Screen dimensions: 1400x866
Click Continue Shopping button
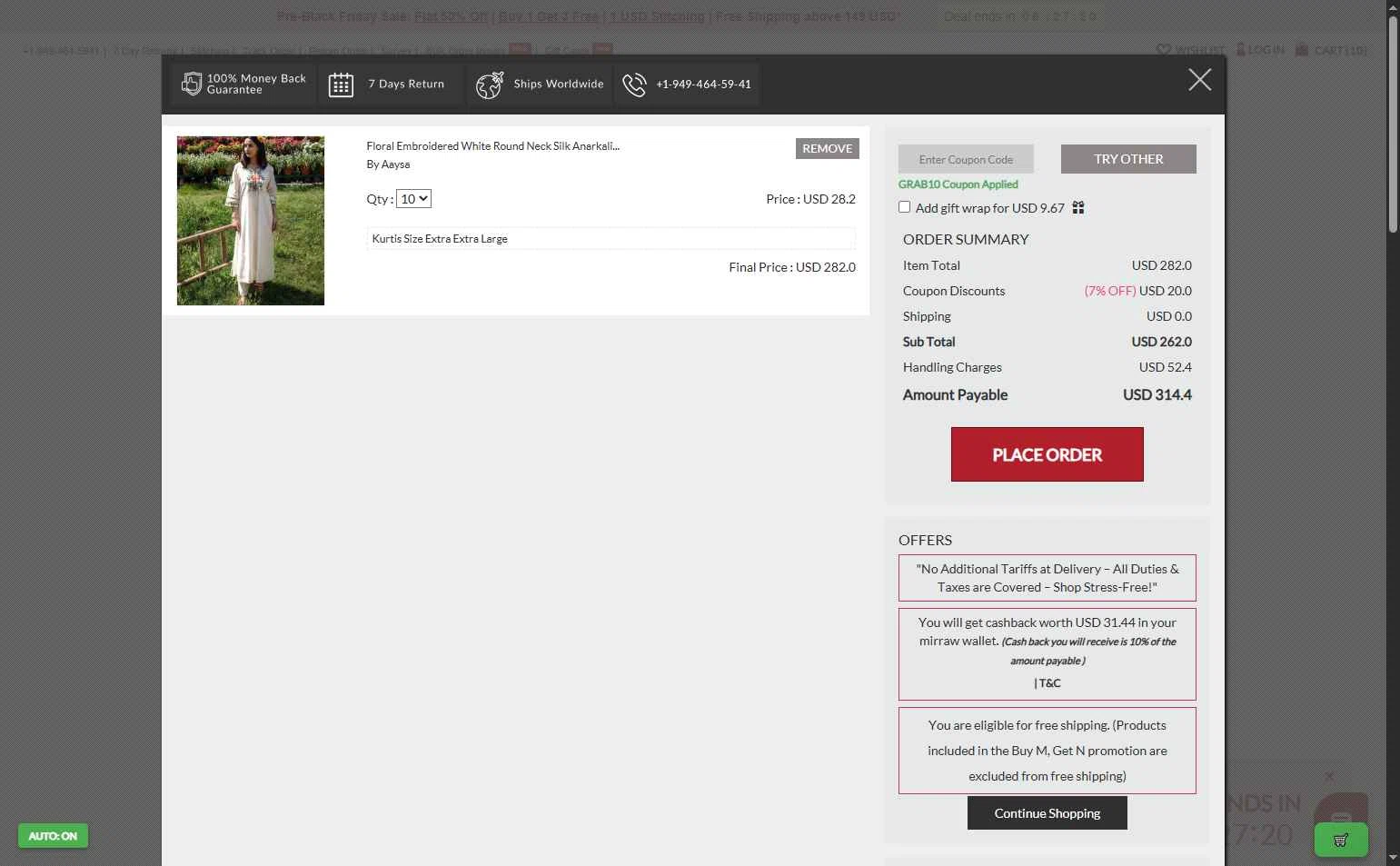pyautogui.click(x=1047, y=813)
